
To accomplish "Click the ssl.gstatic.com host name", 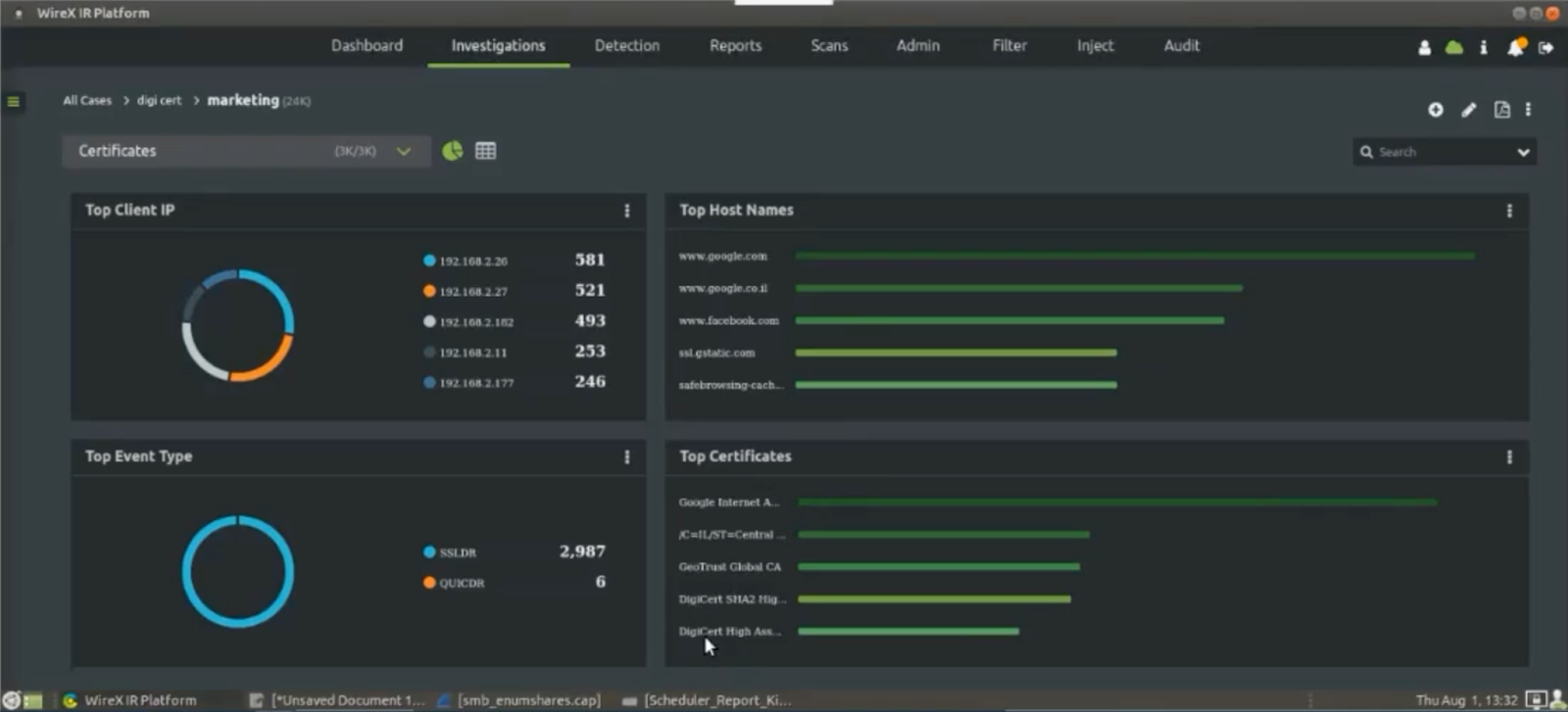I will (716, 353).
